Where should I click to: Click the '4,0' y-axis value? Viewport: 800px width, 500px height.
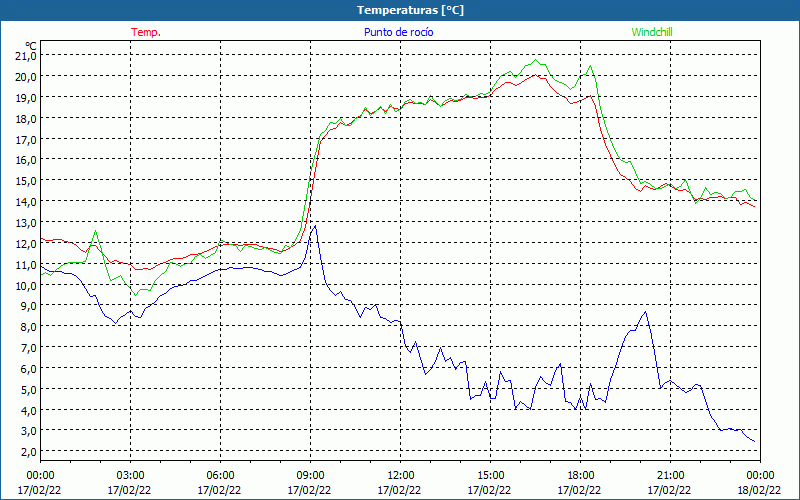(x=29, y=410)
